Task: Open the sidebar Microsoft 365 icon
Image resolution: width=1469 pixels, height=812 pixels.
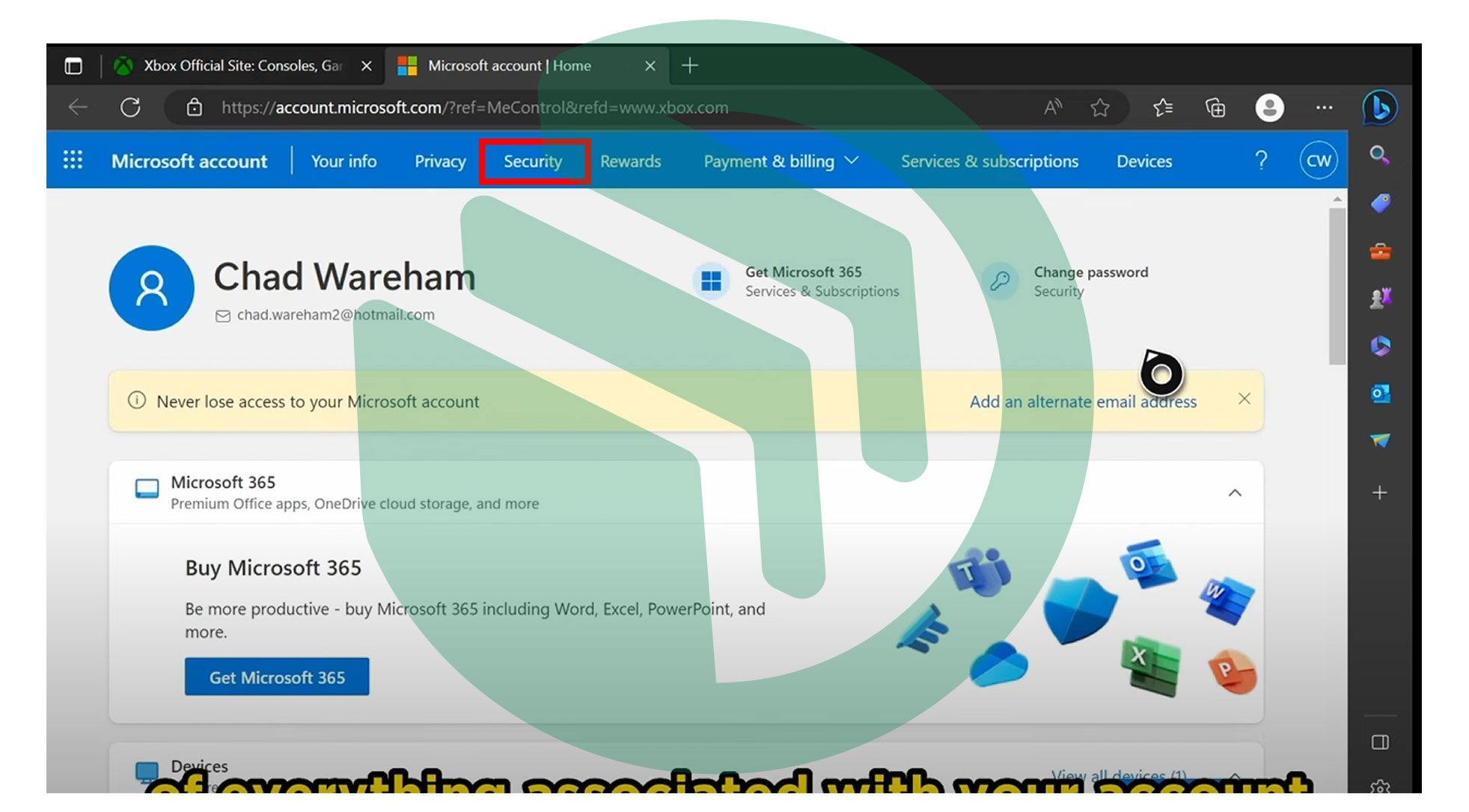Action: coord(1380,346)
